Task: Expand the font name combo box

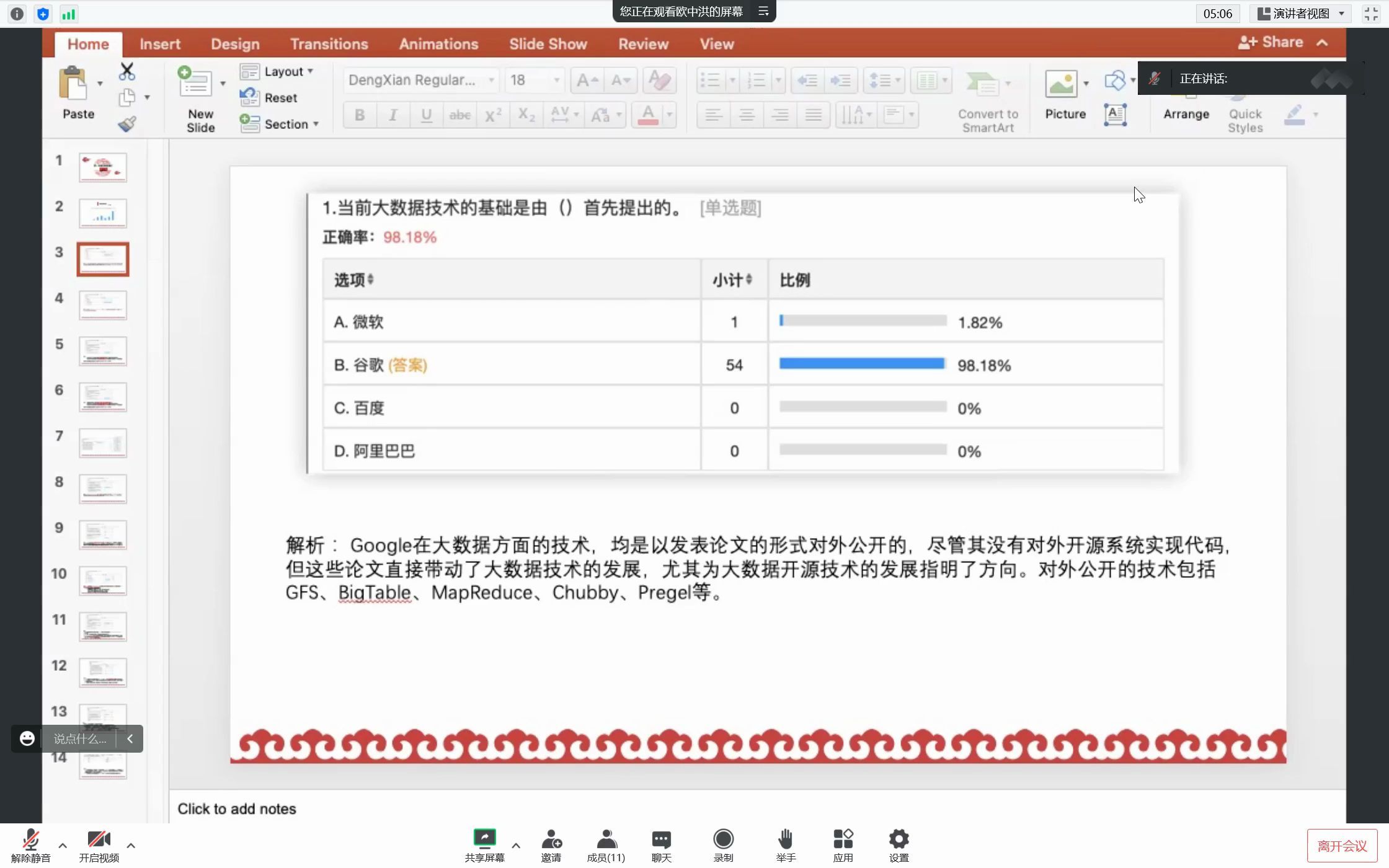Action: (x=491, y=81)
